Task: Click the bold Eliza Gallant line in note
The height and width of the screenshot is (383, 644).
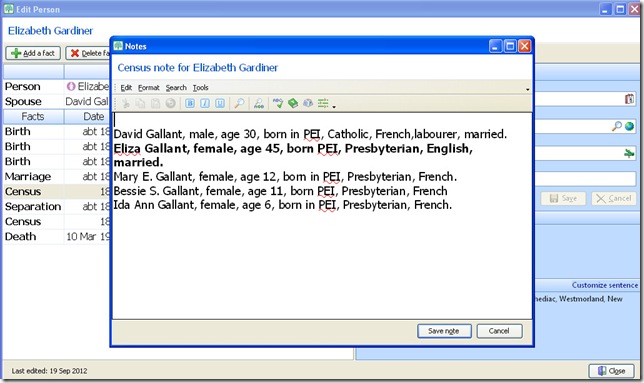Action: coord(293,155)
